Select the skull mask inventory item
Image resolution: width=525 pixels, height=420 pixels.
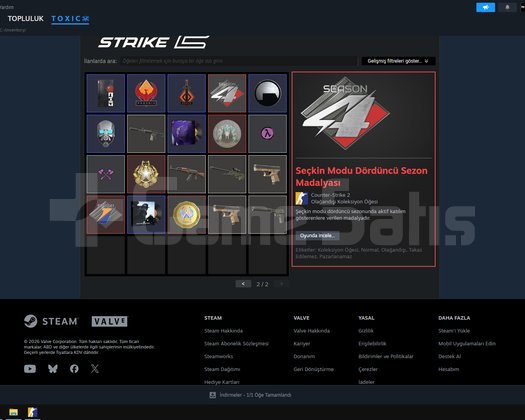pos(106,134)
